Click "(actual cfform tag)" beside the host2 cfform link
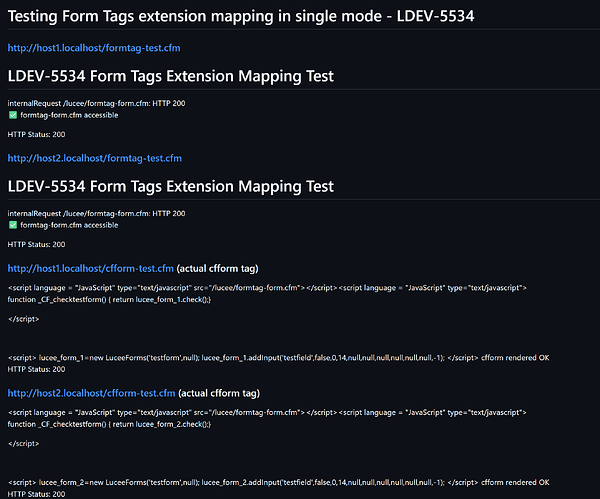The image size is (600, 499). (218, 391)
